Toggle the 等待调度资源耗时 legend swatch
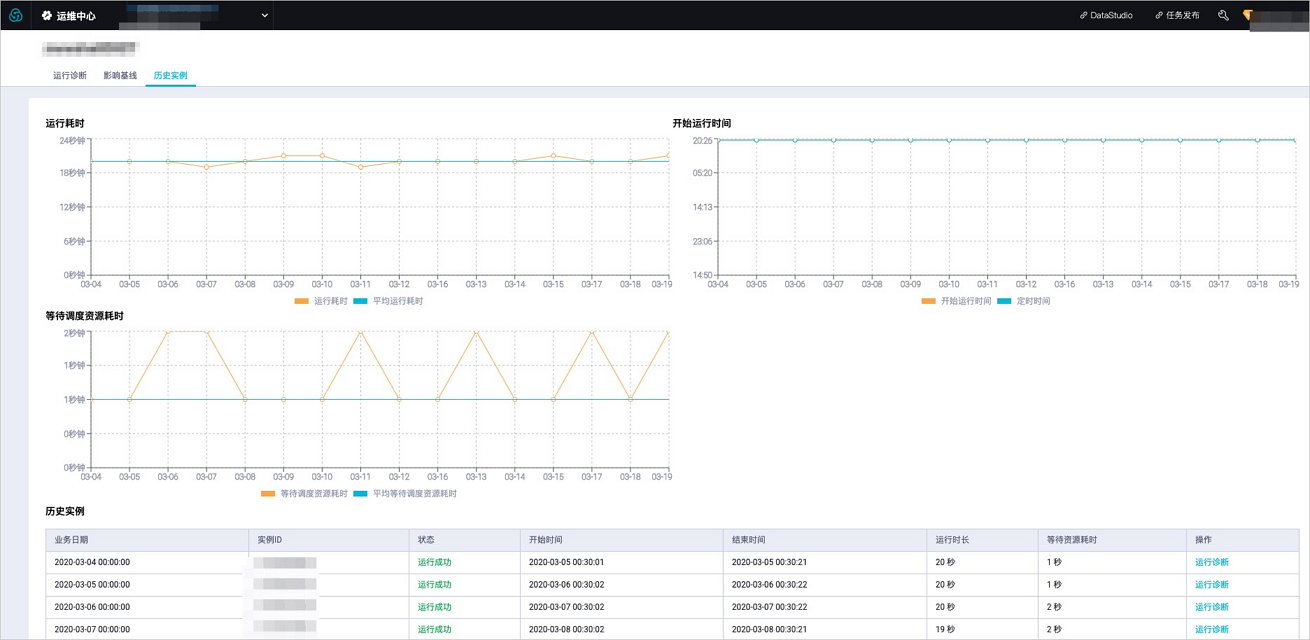This screenshot has width=1310, height=640. pyautogui.click(x=268, y=494)
